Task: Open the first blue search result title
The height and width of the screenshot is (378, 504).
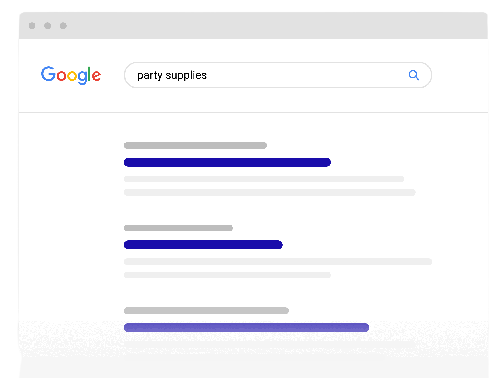Action: (x=227, y=162)
